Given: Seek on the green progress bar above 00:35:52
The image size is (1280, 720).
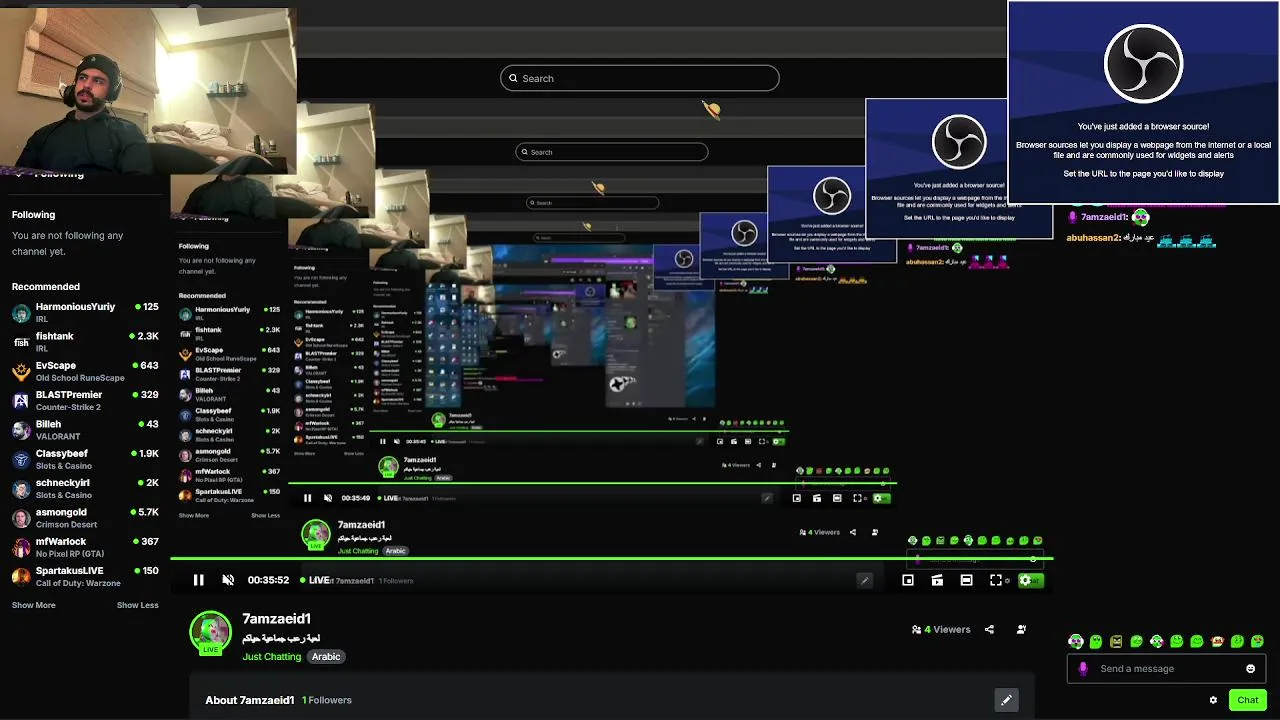Looking at the screenshot, I should click(611, 559).
